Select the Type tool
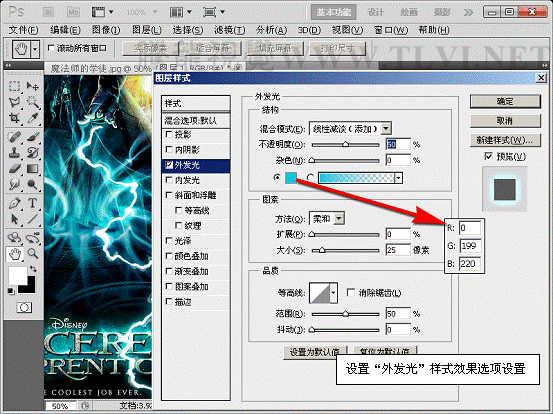 tap(33, 203)
